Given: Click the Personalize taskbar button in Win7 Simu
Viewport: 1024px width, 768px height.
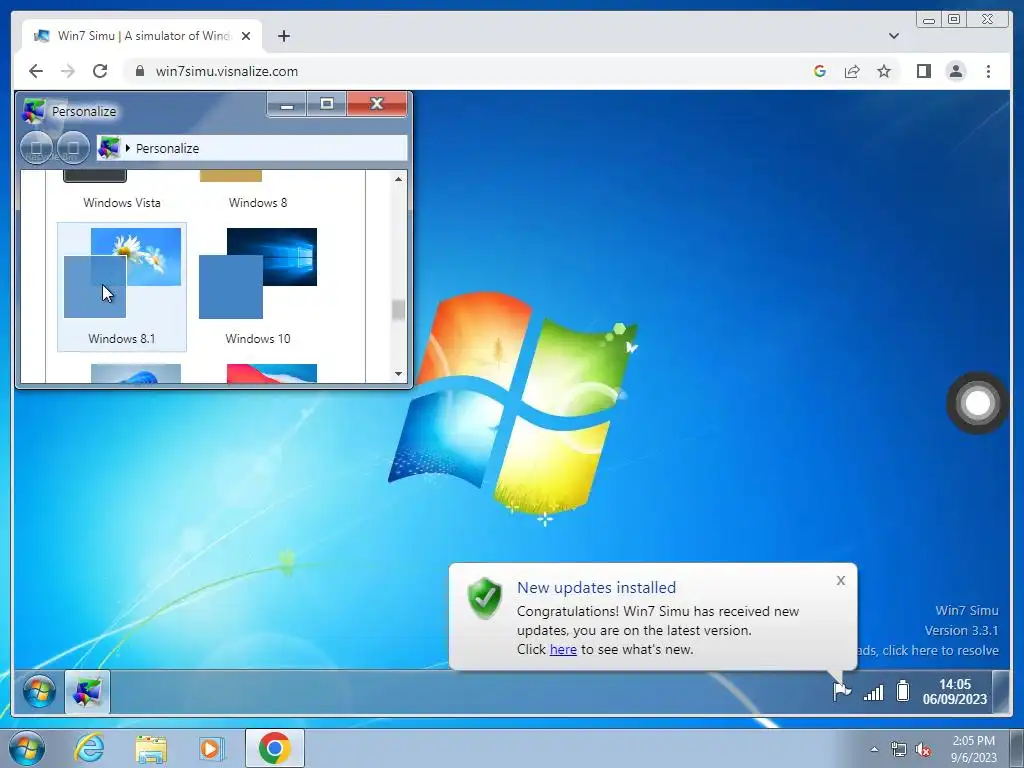Looking at the screenshot, I should (88, 692).
